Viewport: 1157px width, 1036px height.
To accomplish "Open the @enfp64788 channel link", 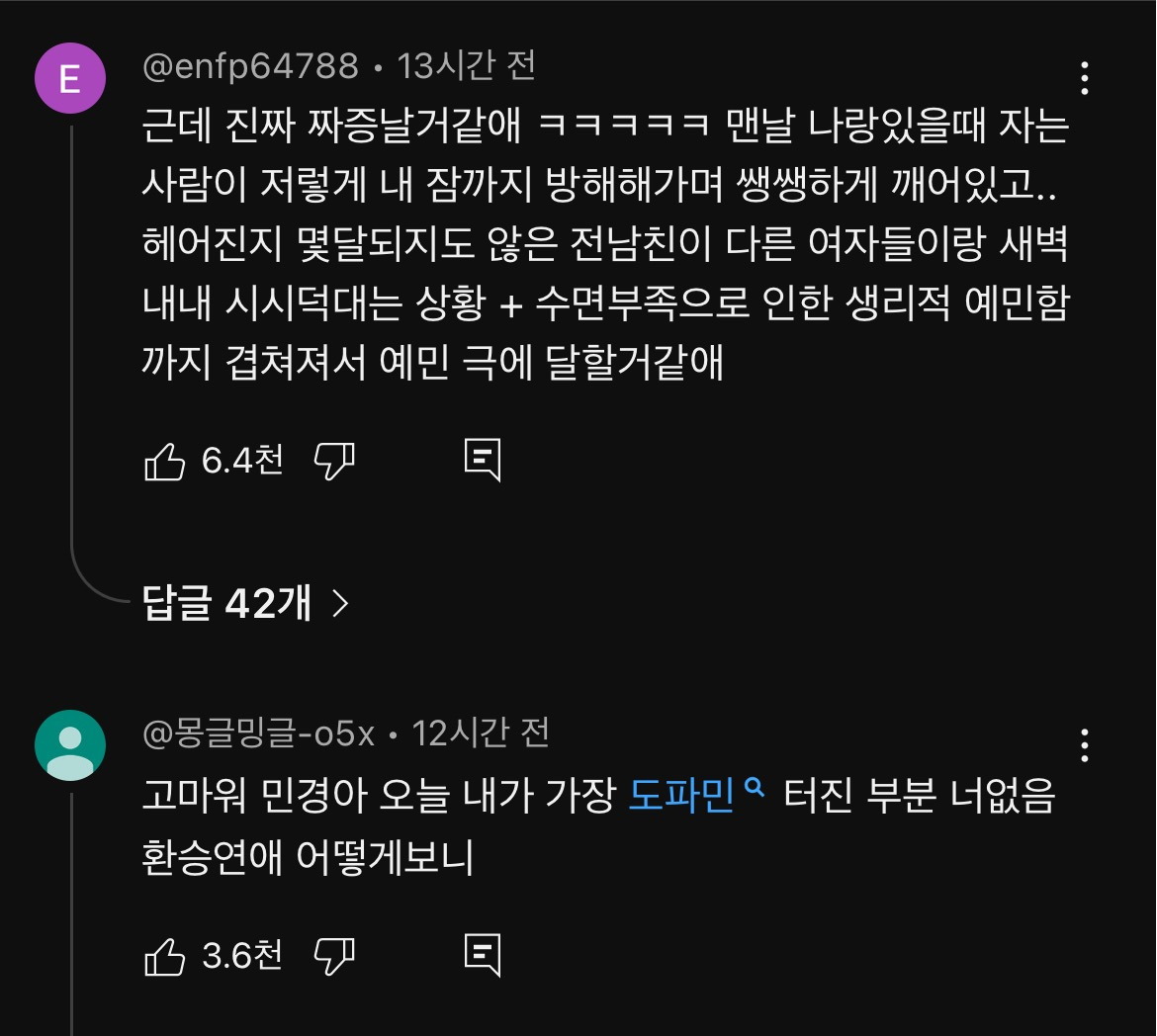I will 250,66.
